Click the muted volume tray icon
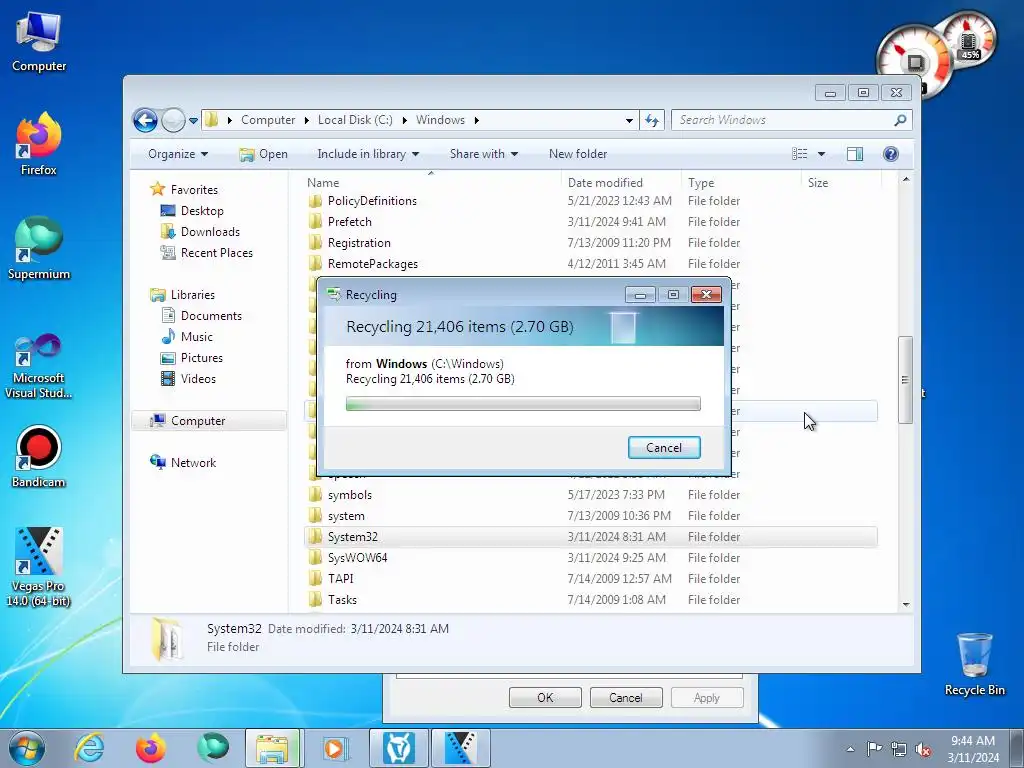 (923, 750)
